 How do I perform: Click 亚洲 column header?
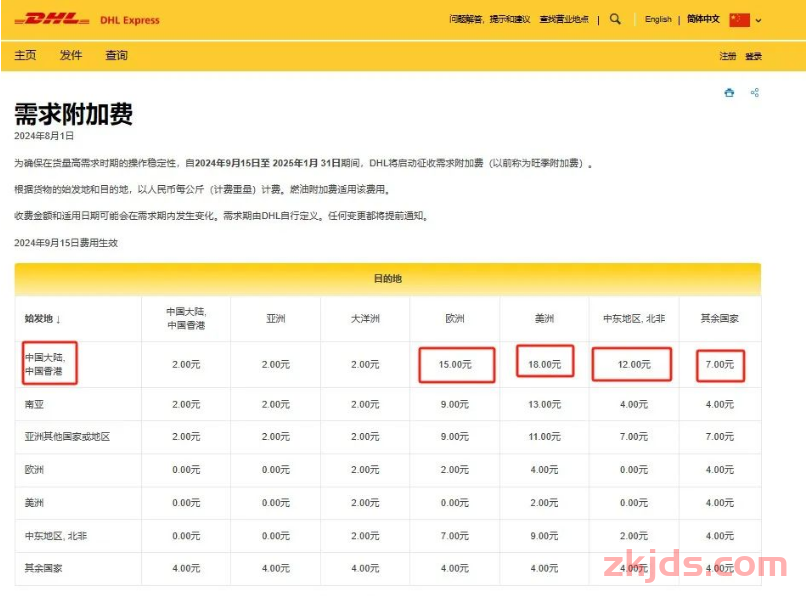point(276,319)
